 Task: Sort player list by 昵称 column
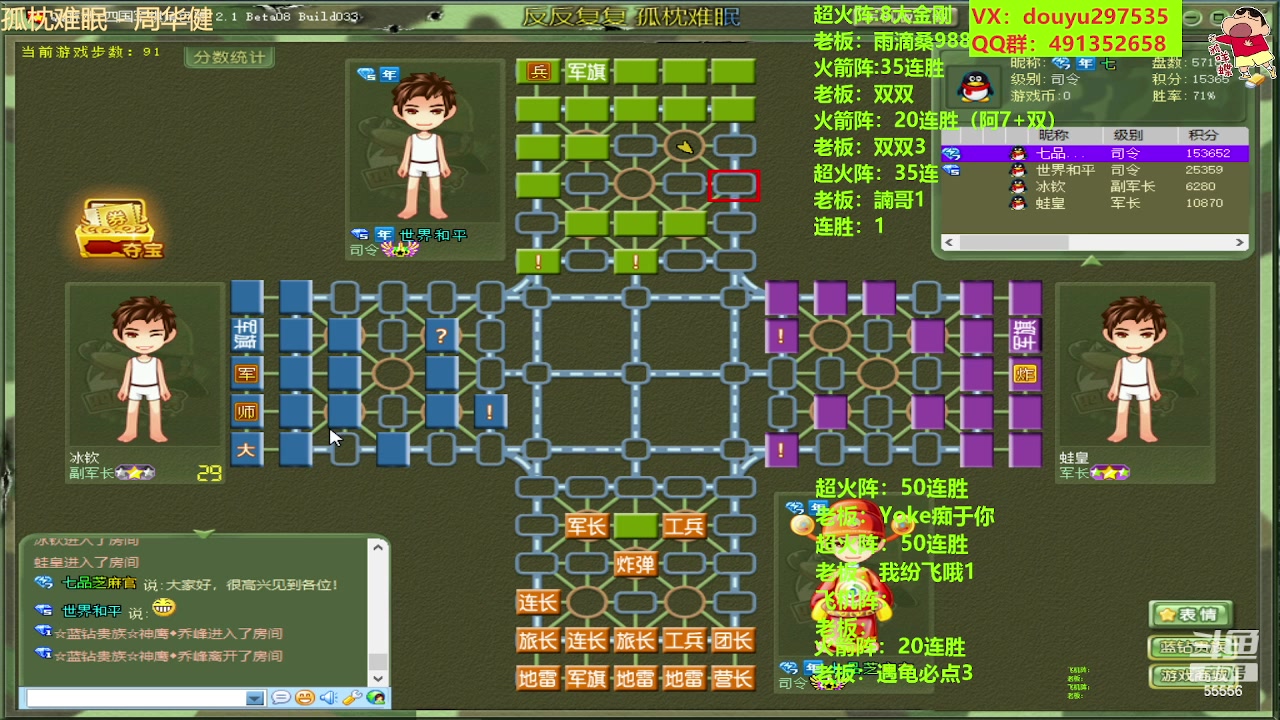click(1054, 135)
